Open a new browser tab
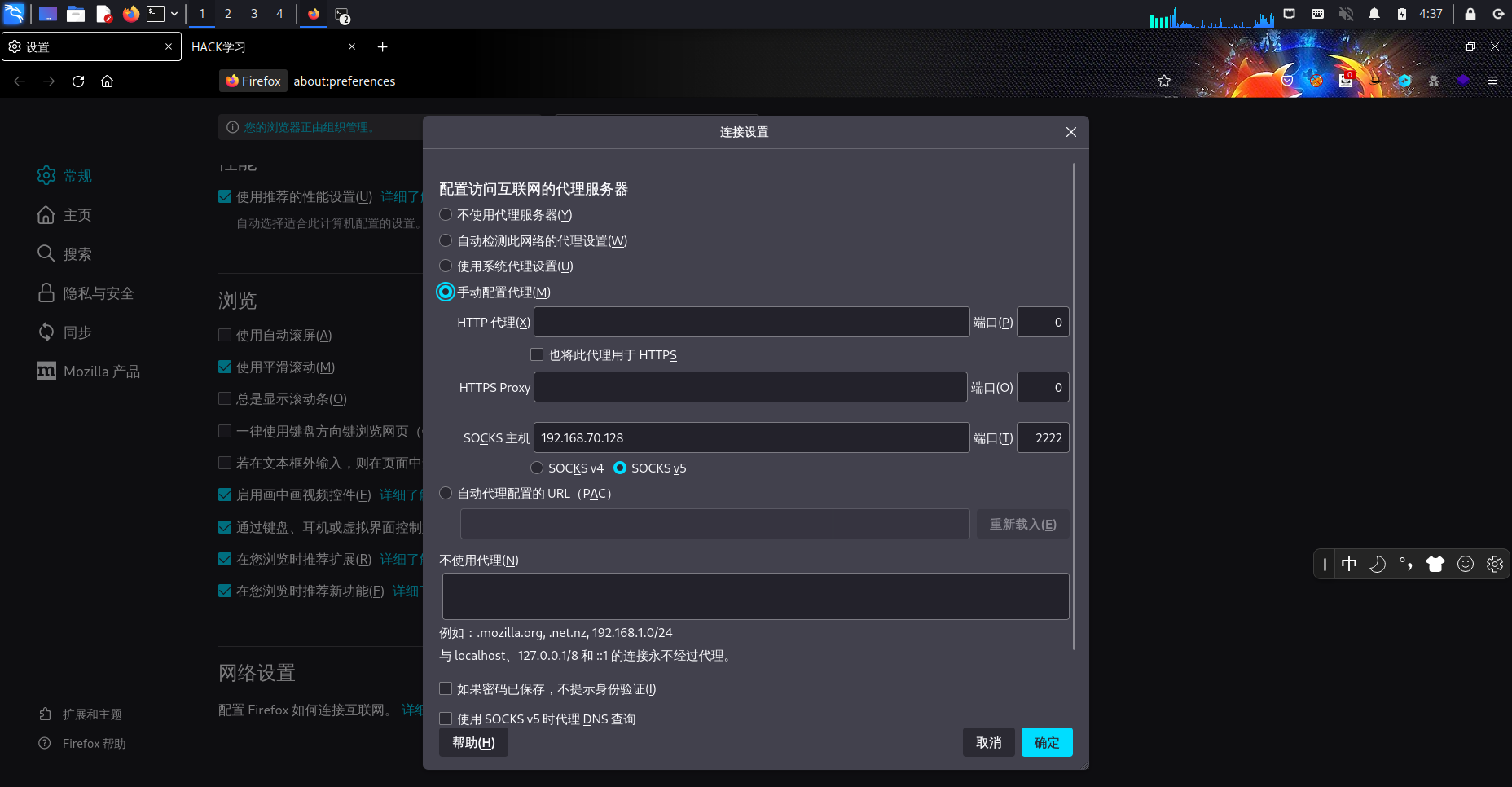Screen dimensions: 1512x787 (x=382, y=47)
